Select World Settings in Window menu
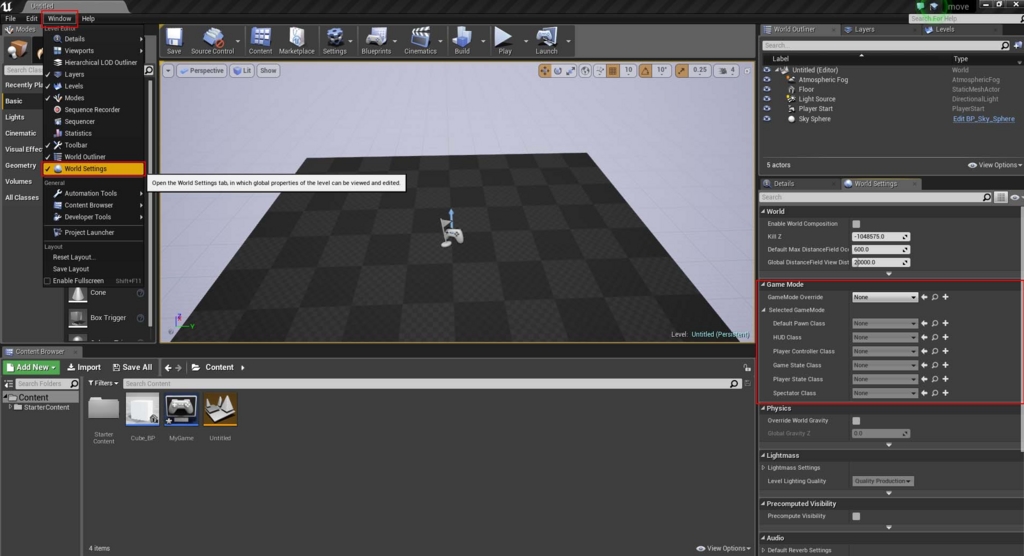The height and width of the screenshot is (556, 1024). pos(93,169)
